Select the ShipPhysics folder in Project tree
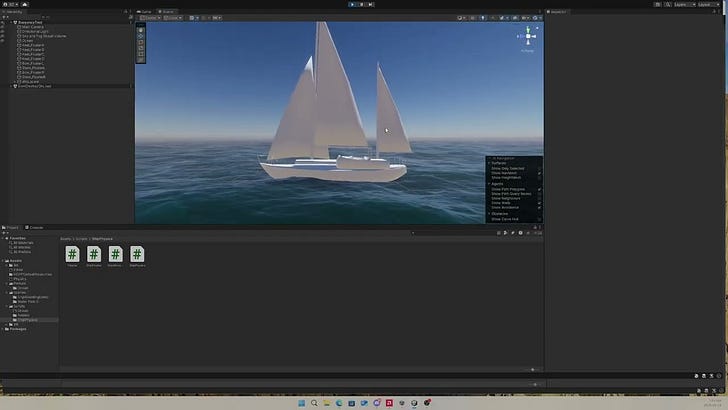The height and width of the screenshot is (410, 728). pos(27,319)
